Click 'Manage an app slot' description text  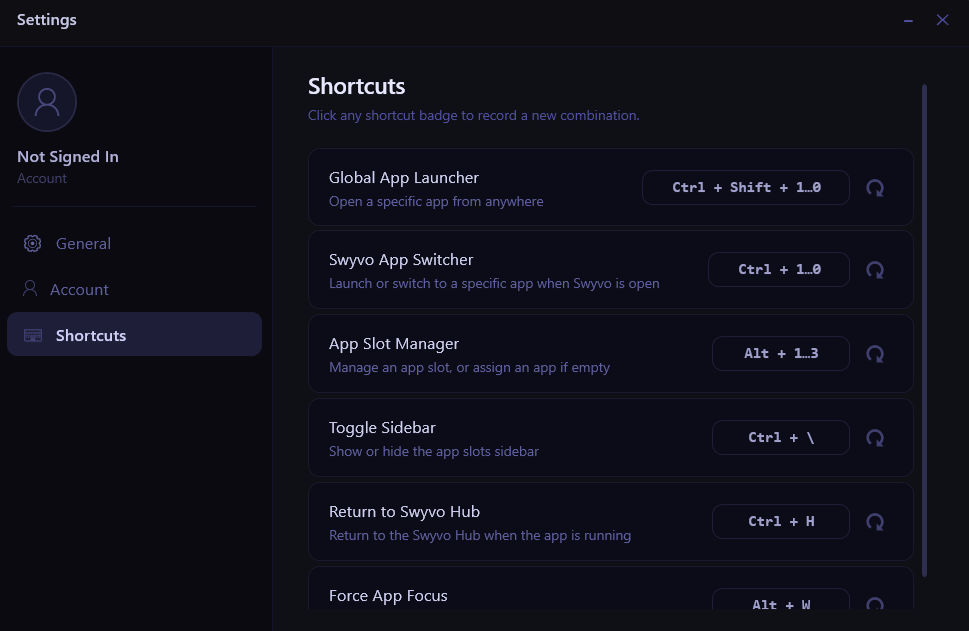click(x=469, y=368)
